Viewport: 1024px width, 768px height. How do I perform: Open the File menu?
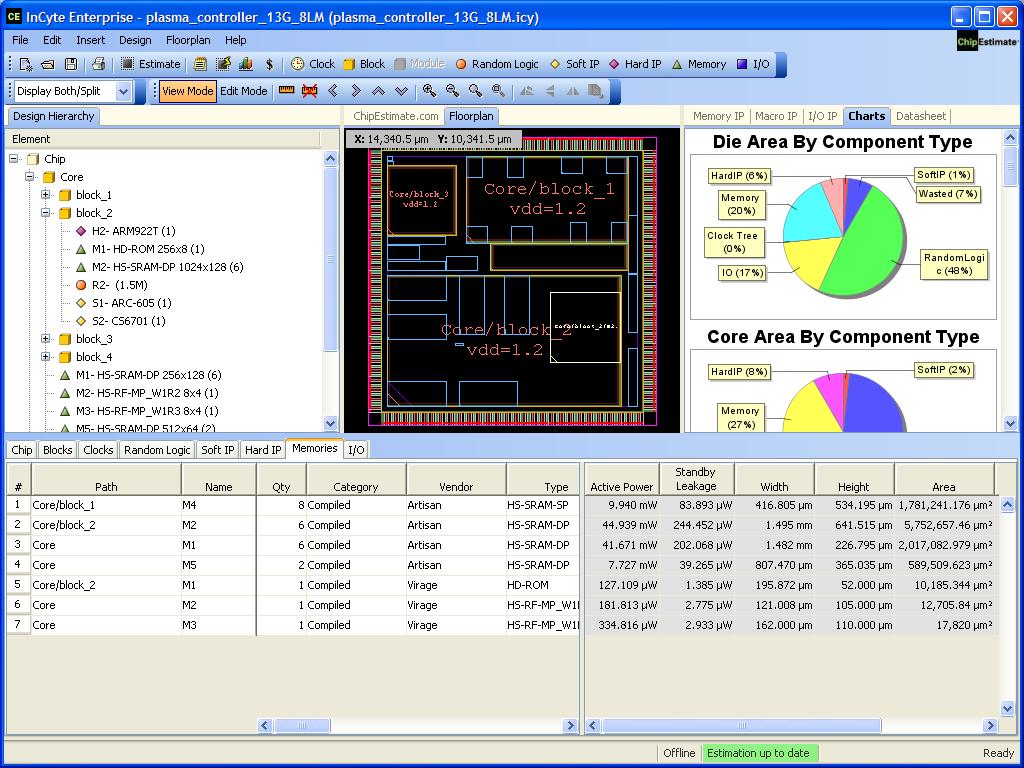pos(20,40)
